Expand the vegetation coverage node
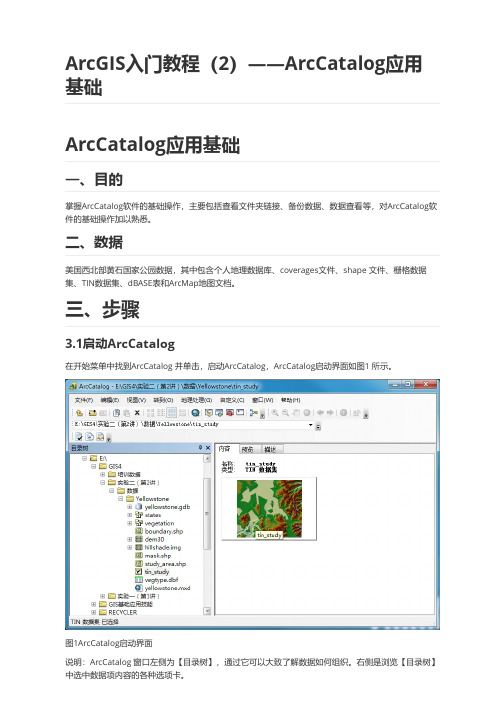 [x=130, y=523]
